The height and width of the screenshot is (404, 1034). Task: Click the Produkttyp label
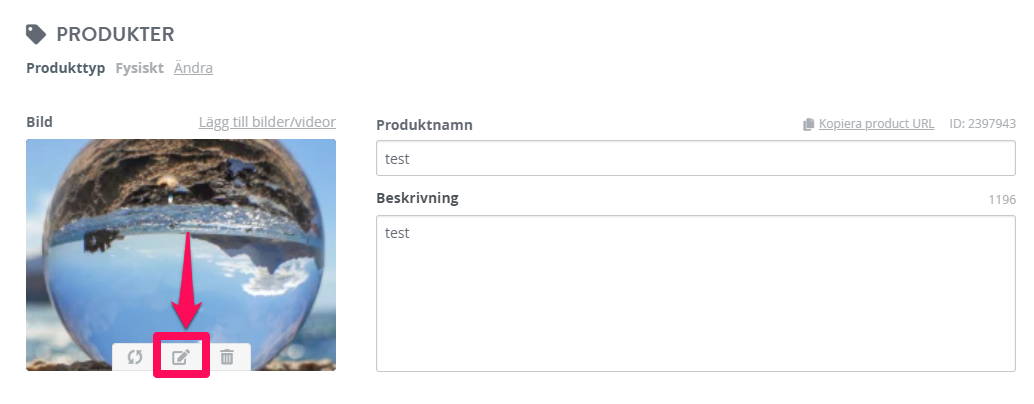tap(66, 68)
